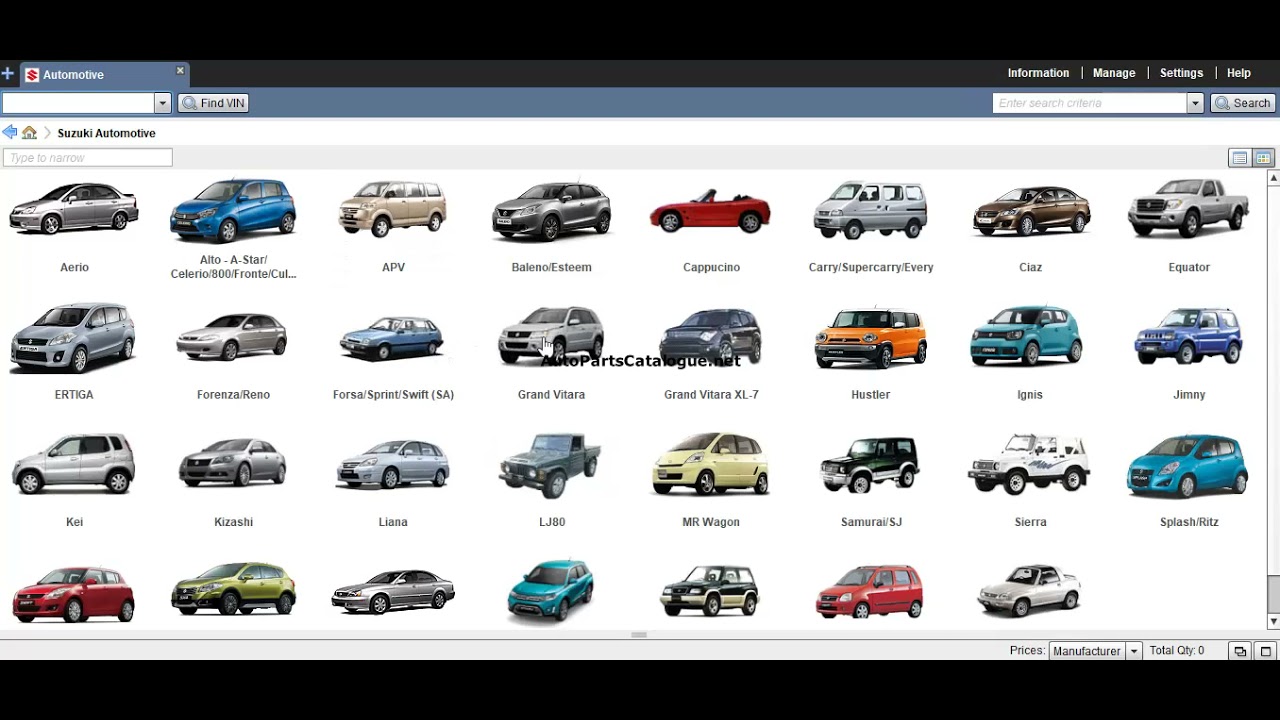
Task: Close the Automotive tab
Action: [x=180, y=71]
